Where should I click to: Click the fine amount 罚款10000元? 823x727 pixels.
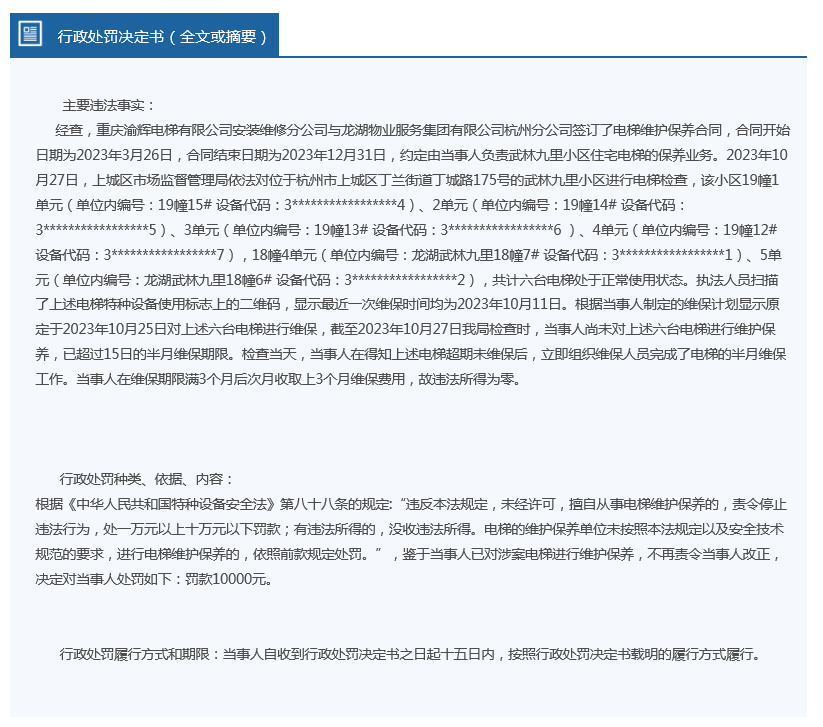(226, 580)
